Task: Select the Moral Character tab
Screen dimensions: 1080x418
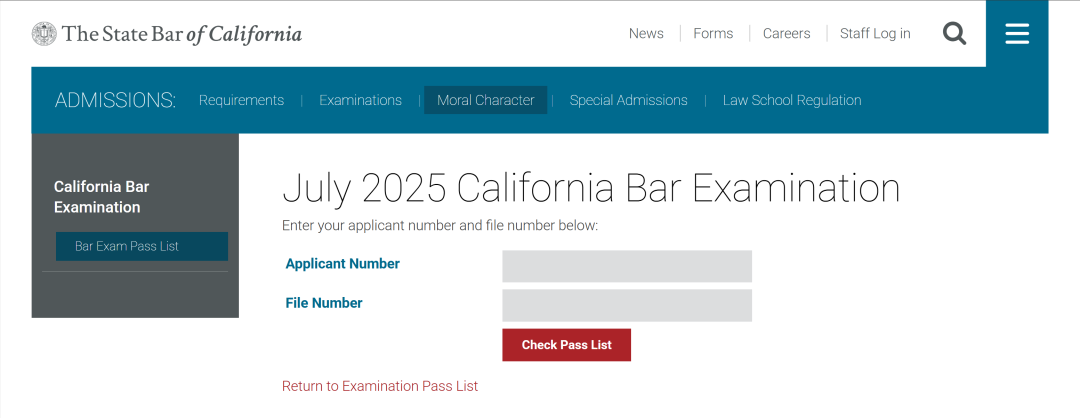Action: click(485, 100)
